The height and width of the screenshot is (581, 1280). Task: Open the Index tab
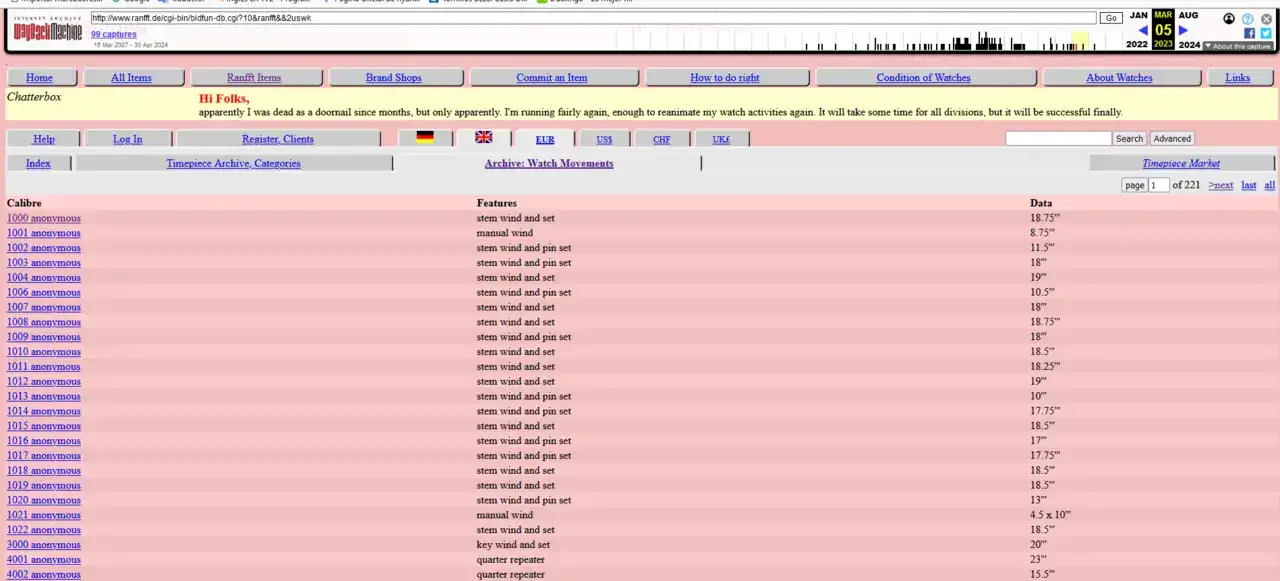pyautogui.click(x=39, y=163)
